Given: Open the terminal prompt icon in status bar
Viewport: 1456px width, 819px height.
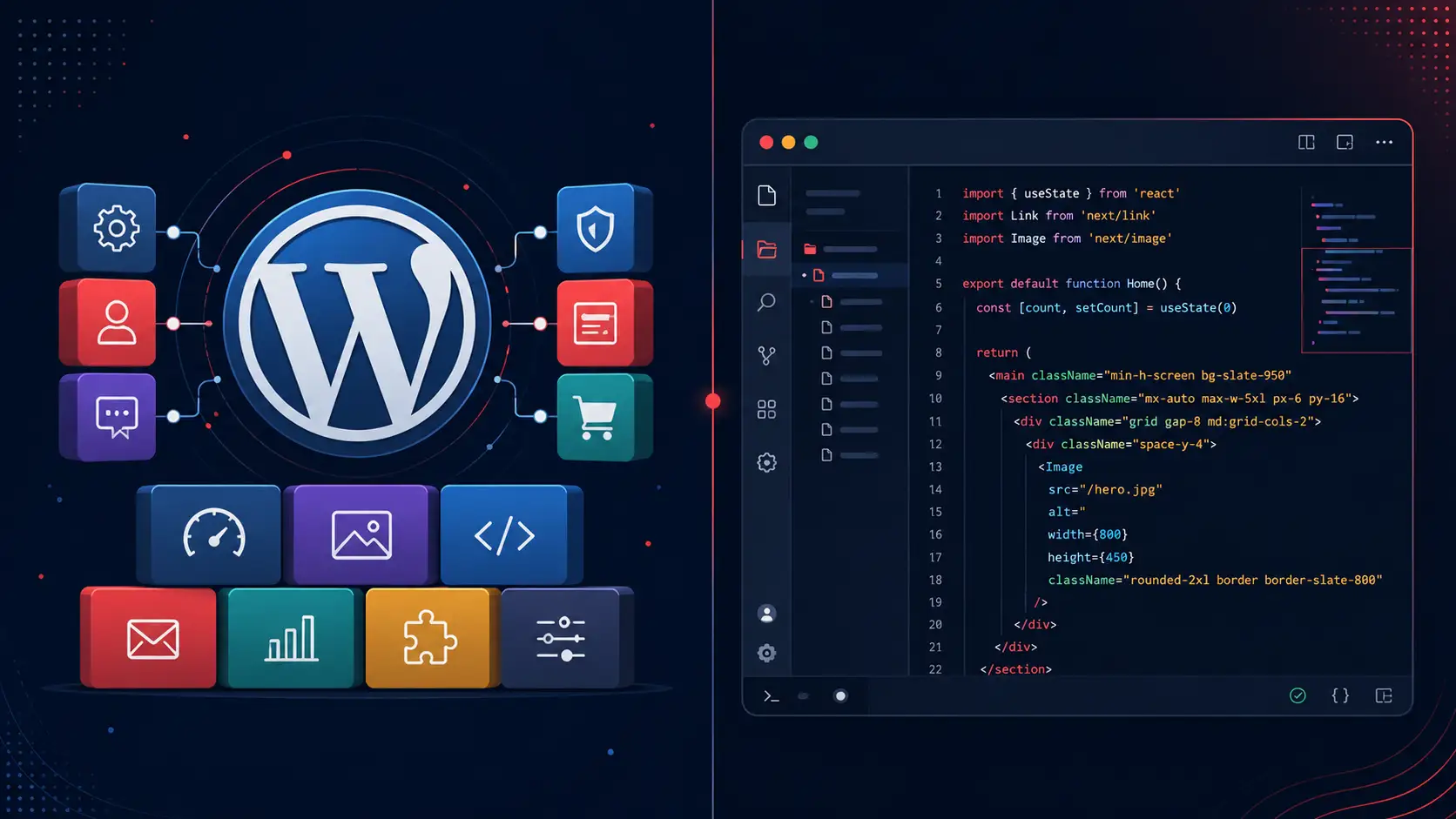Looking at the screenshot, I should 772,695.
